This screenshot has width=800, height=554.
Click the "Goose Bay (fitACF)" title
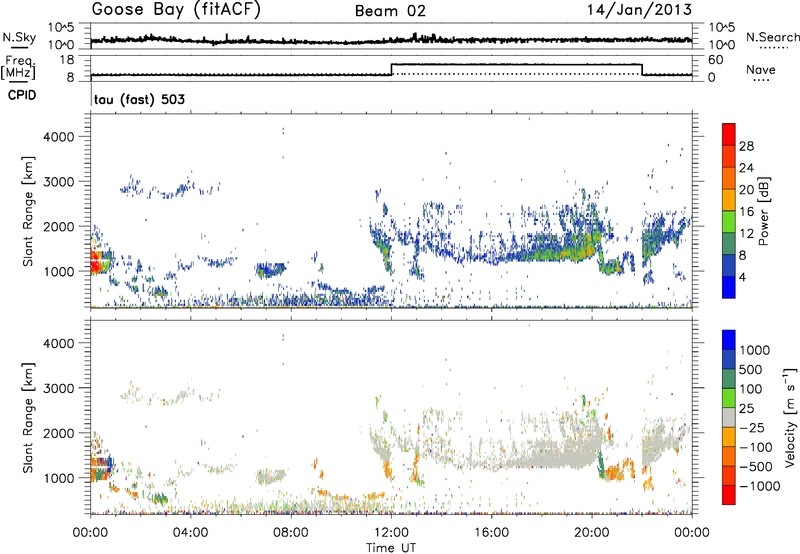176,10
